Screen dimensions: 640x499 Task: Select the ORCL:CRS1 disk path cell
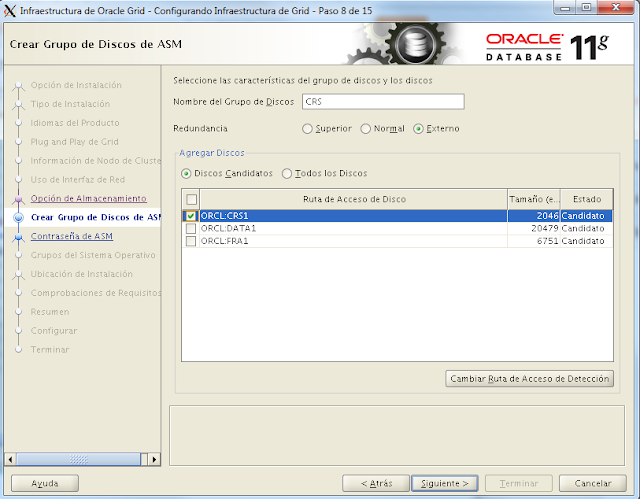[x=353, y=216]
